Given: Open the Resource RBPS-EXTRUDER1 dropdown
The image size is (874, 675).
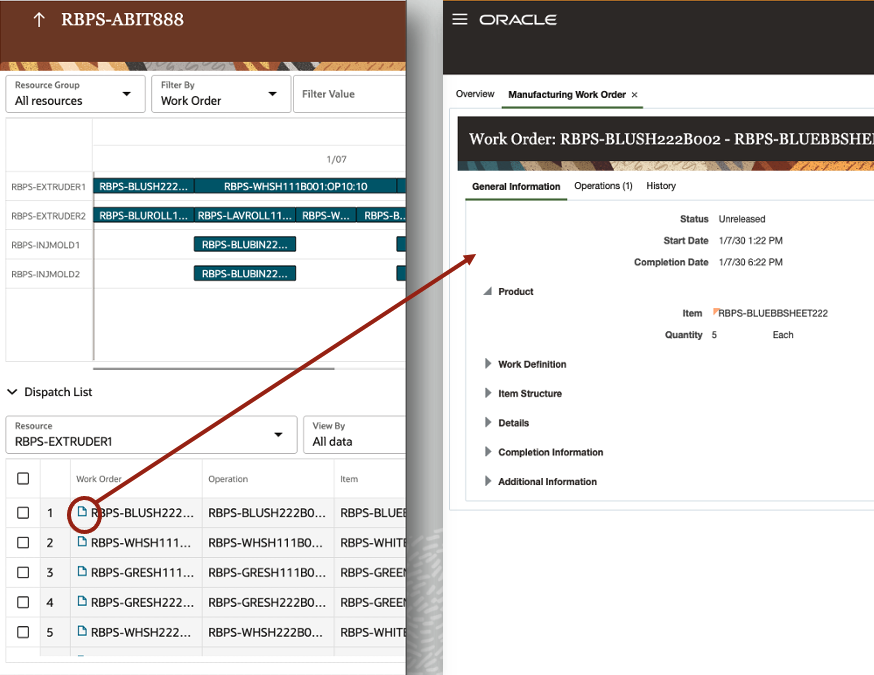Looking at the screenshot, I should click(x=152, y=434).
